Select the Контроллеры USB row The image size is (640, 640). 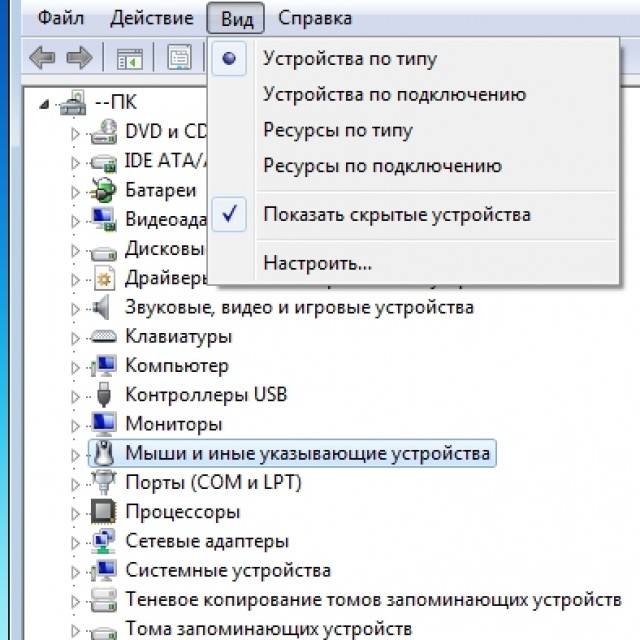coord(206,395)
